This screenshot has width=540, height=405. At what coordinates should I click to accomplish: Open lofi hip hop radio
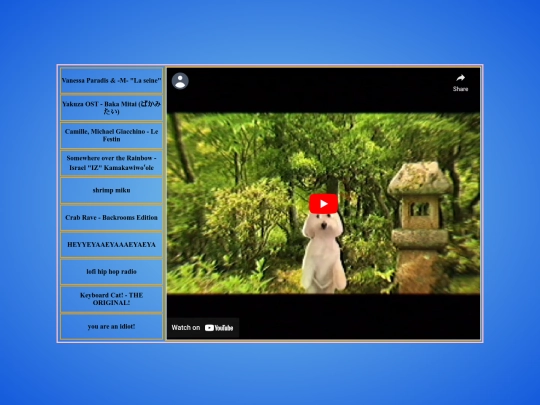[x=112, y=272]
